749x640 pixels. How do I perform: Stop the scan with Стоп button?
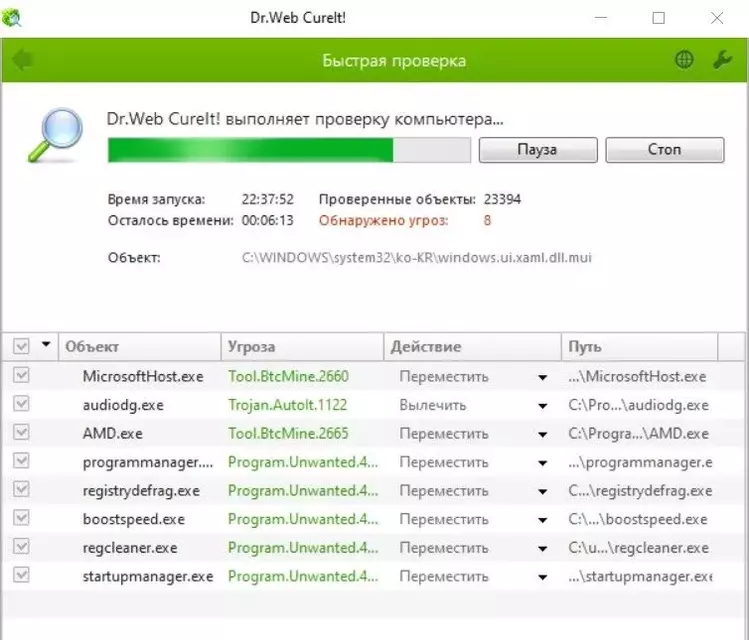point(664,150)
